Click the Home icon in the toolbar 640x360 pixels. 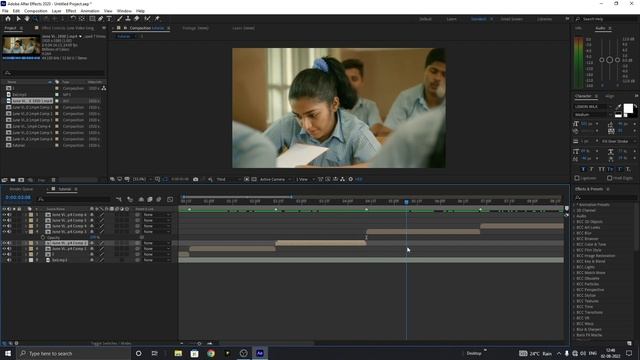point(8,19)
